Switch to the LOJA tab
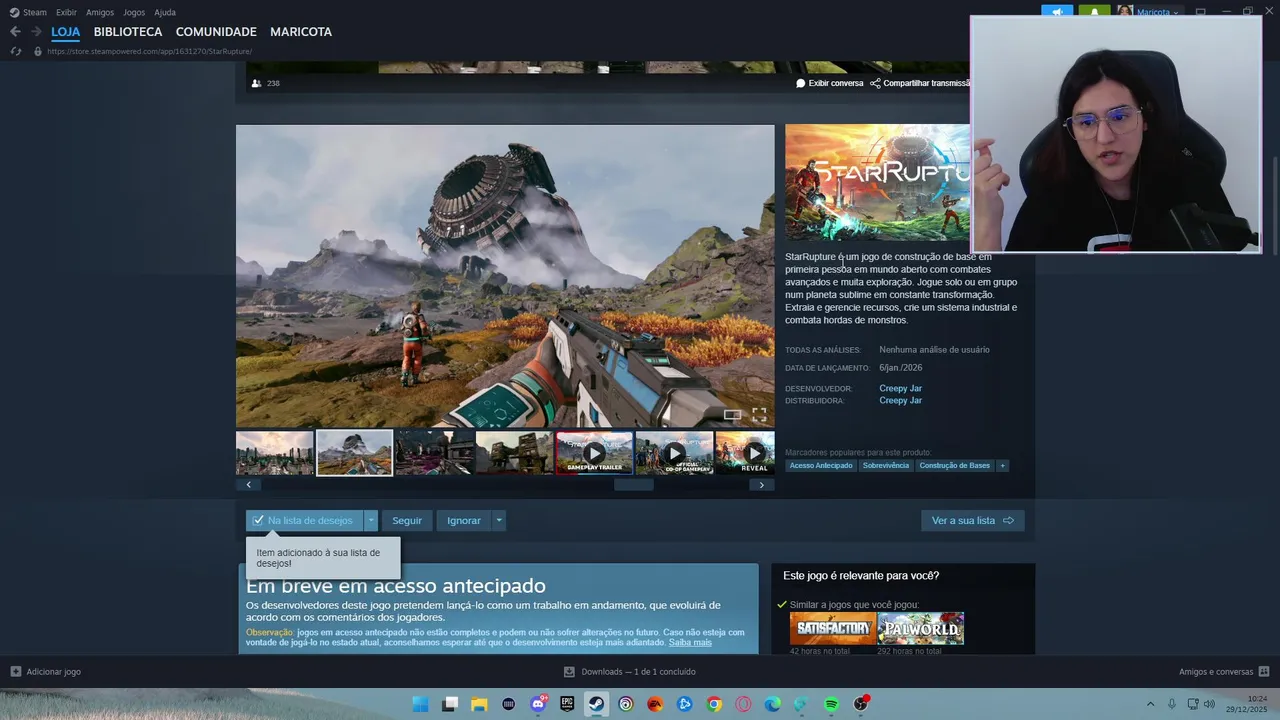This screenshot has height=720, width=1280. point(66,32)
